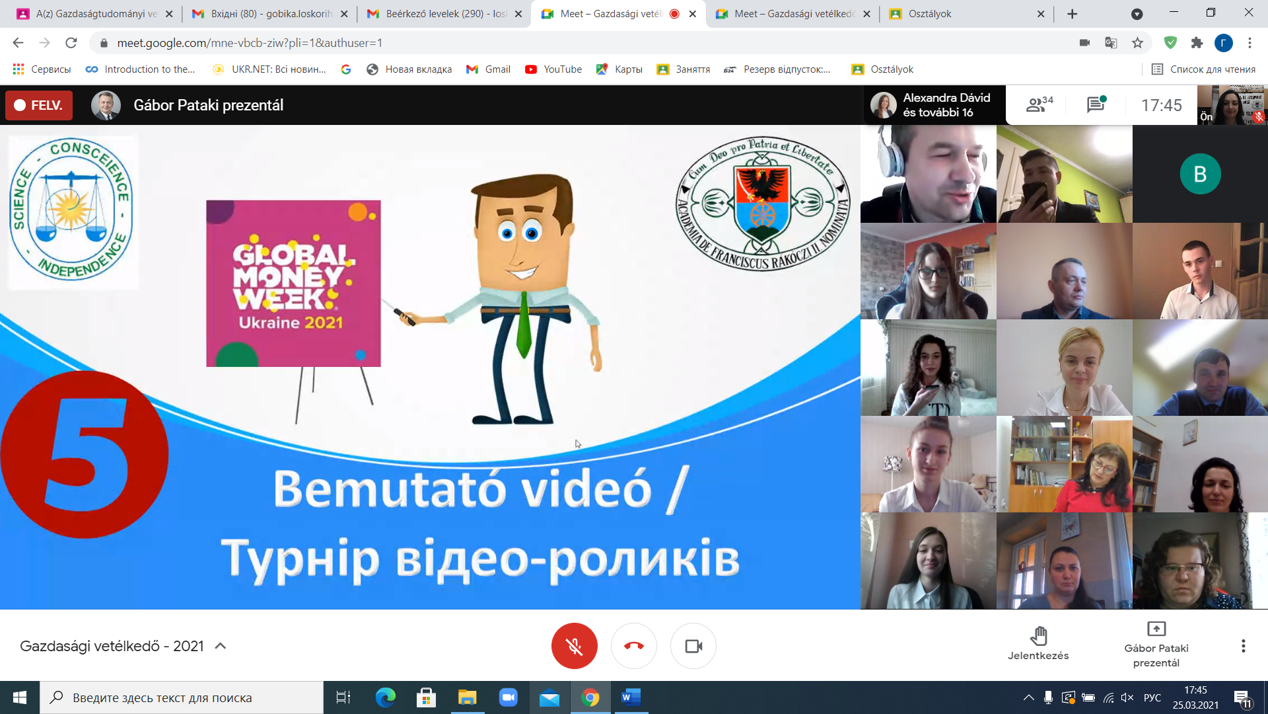Select the participant tile with letter B
This screenshot has height=714, width=1268.
point(1200,174)
